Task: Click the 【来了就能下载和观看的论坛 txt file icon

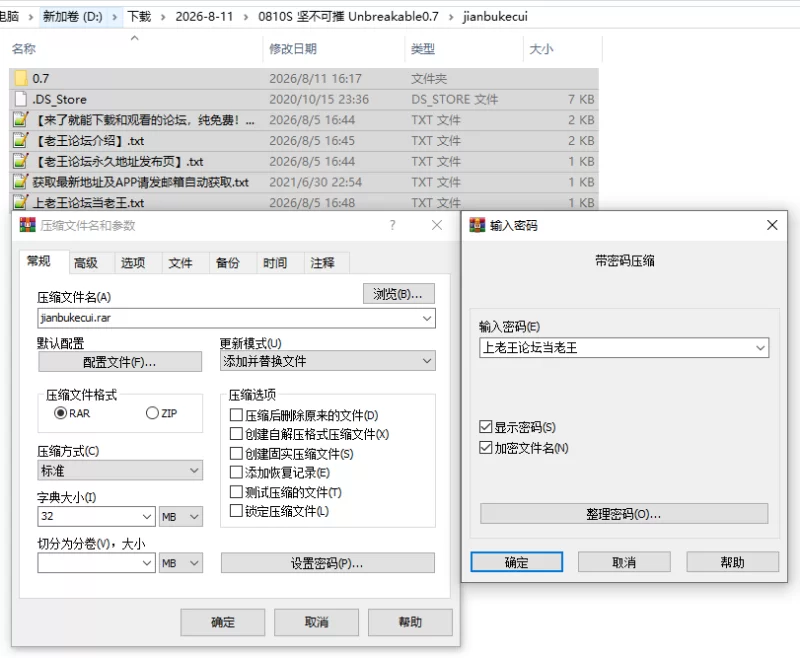Action: pos(20,119)
